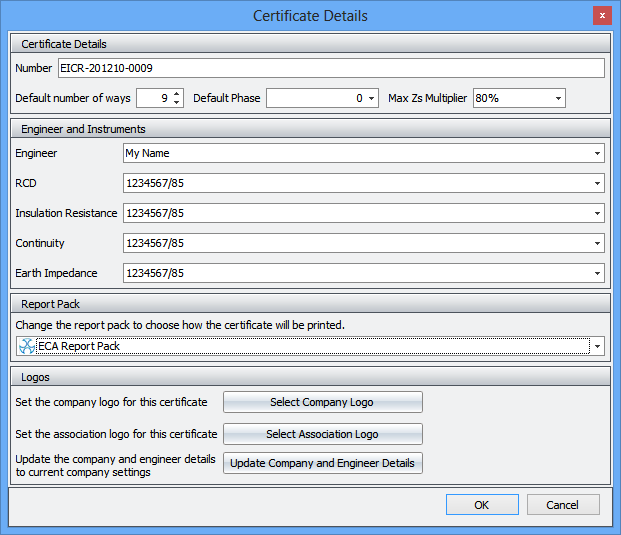Expand the Max Zs Multiplier dropdown
This screenshot has height=535, width=621.
point(557,98)
